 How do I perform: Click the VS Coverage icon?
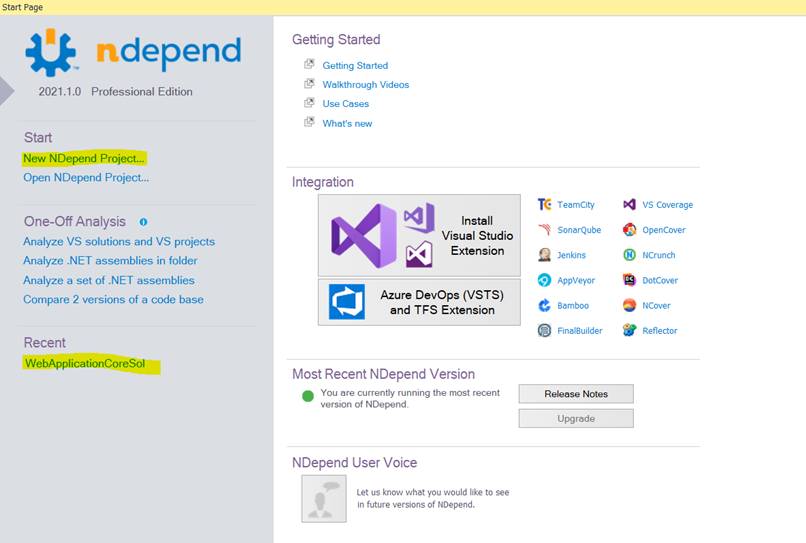tap(629, 205)
